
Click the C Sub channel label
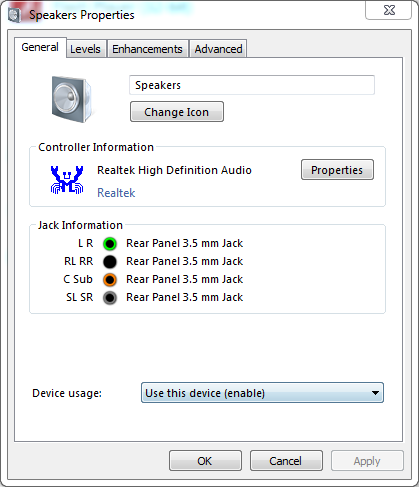click(x=78, y=279)
